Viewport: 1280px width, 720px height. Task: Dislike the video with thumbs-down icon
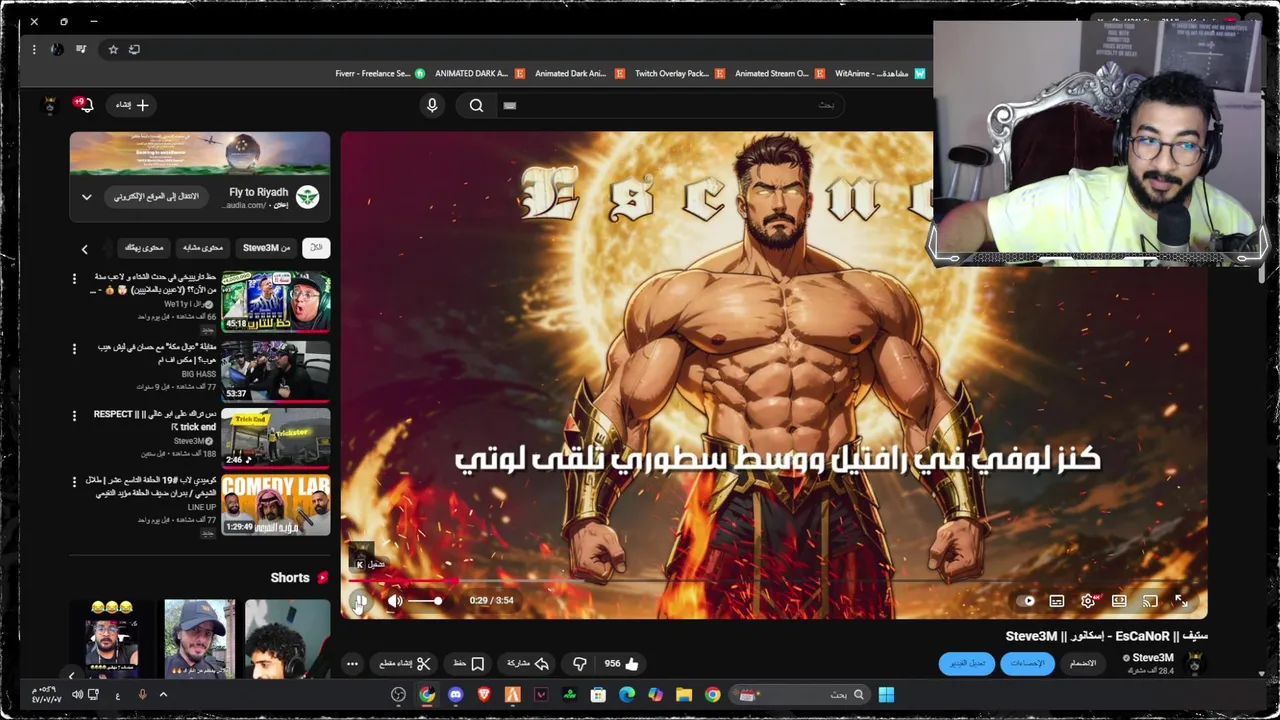coord(579,663)
